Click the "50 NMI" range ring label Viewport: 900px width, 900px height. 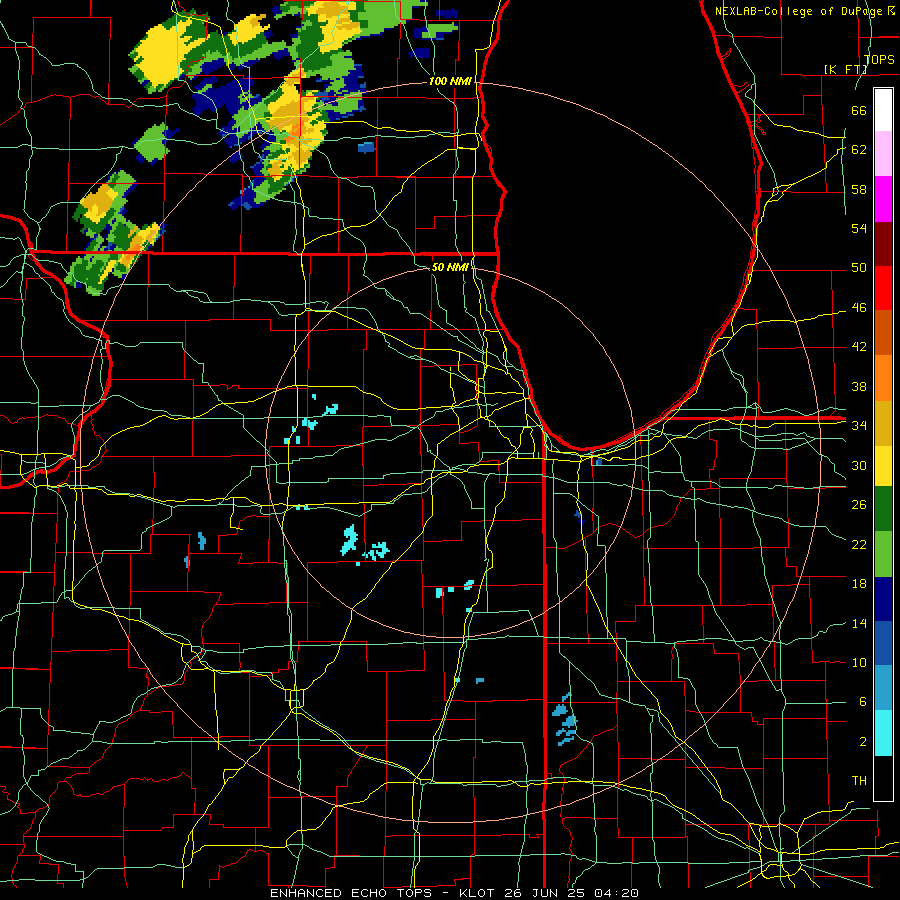450,267
